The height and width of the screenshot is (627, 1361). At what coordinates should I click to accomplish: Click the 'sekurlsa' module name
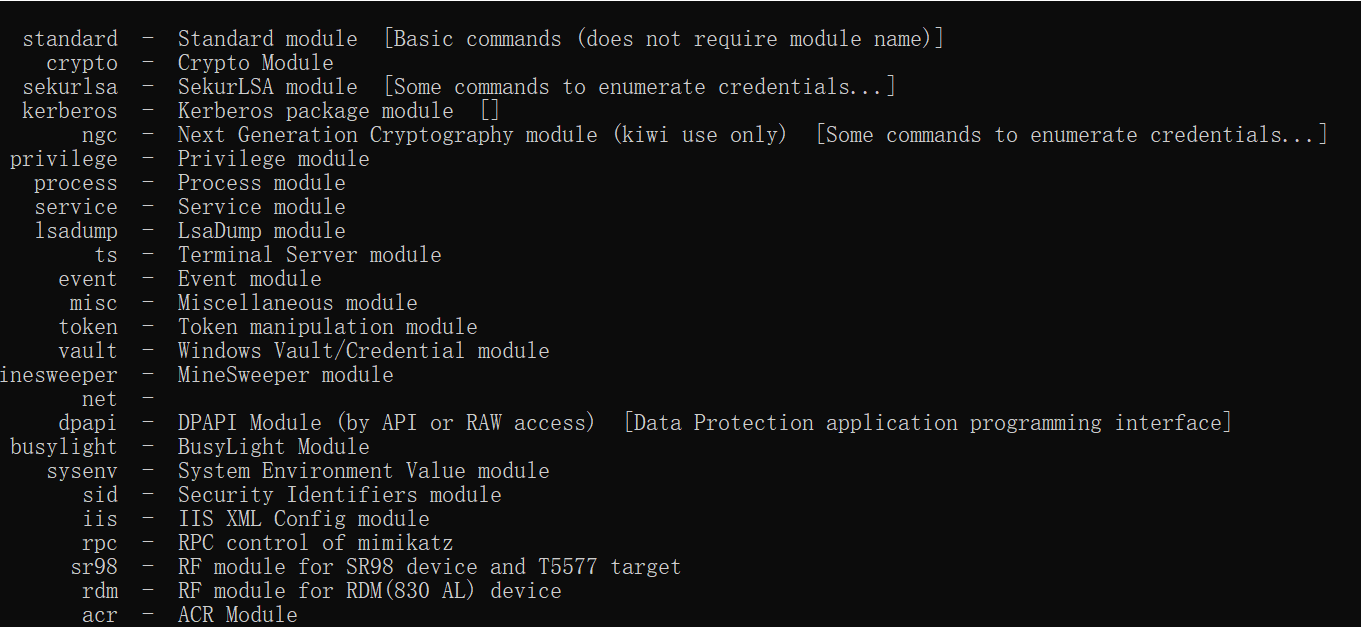(70, 87)
